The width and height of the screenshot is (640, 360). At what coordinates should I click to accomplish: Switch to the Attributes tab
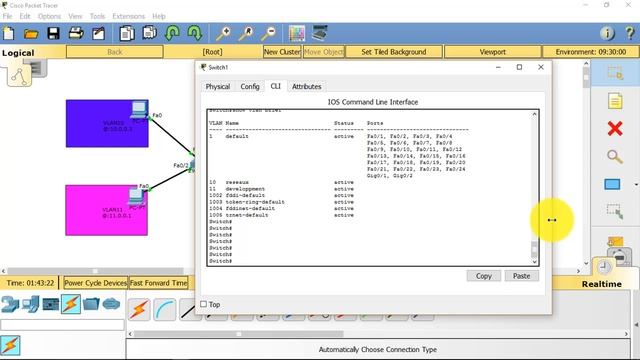(307, 87)
